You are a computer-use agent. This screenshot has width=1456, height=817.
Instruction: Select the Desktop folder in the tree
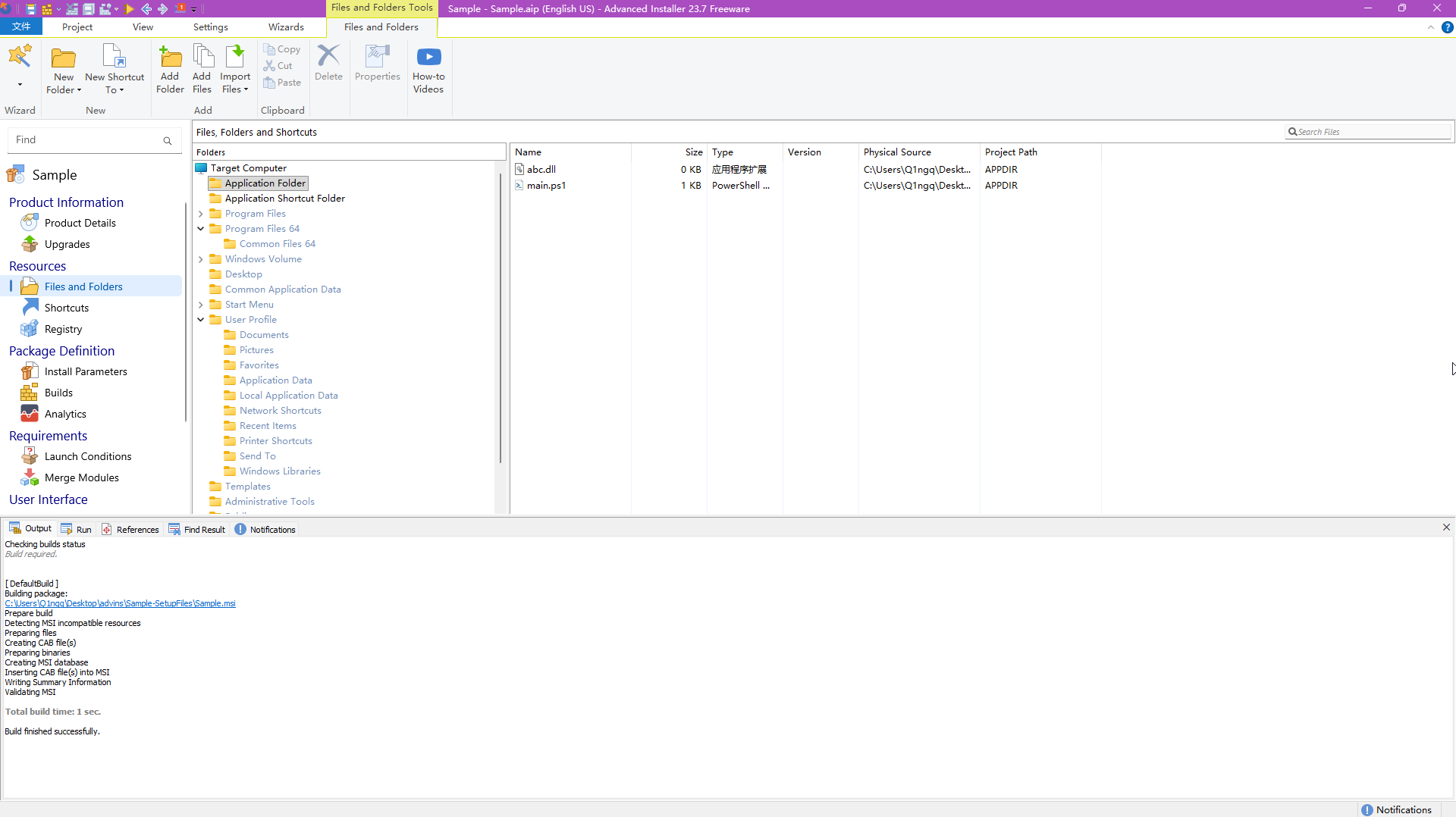click(x=243, y=274)
